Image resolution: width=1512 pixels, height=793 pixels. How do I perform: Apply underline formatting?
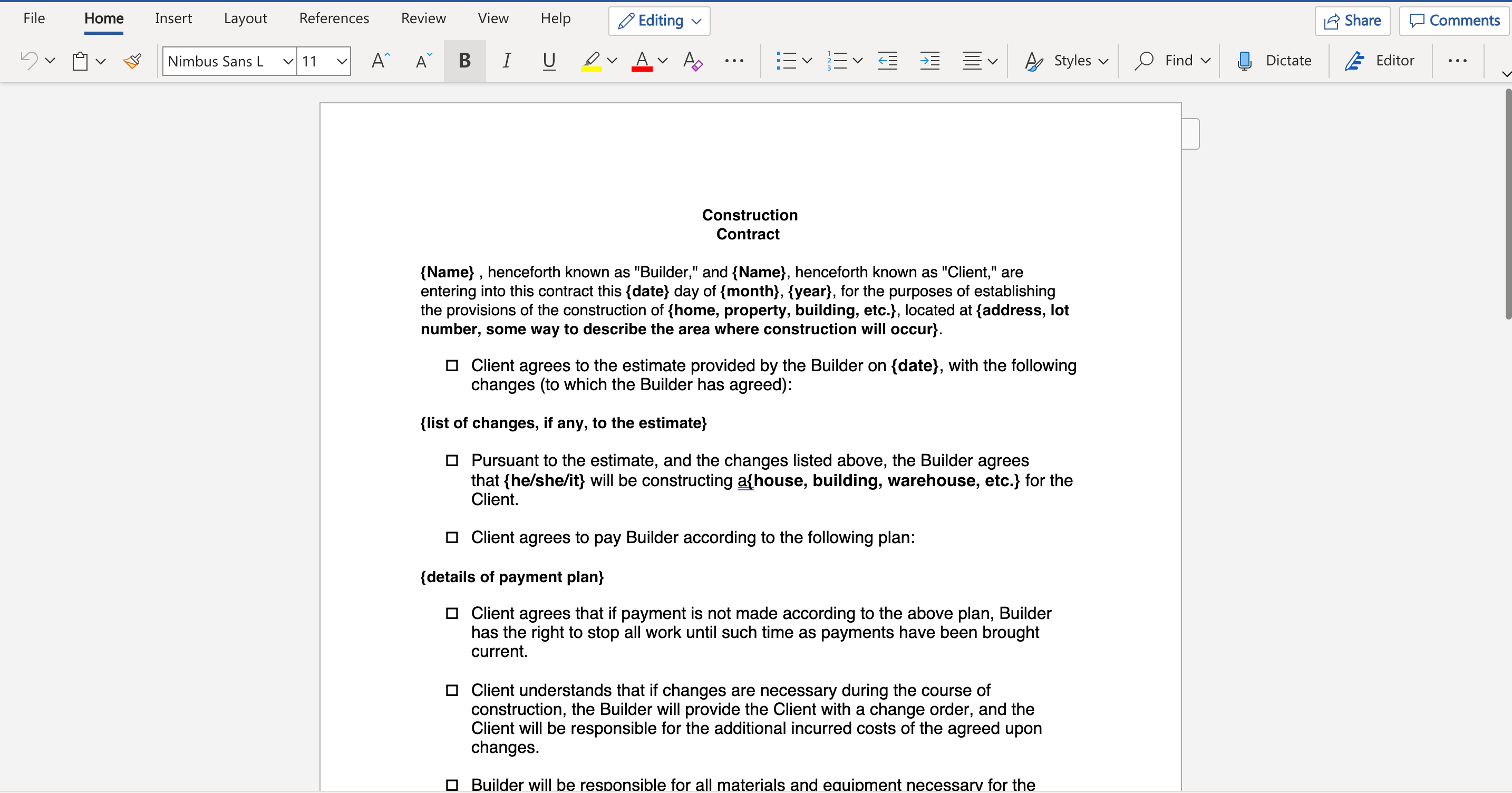pos(549,61)
